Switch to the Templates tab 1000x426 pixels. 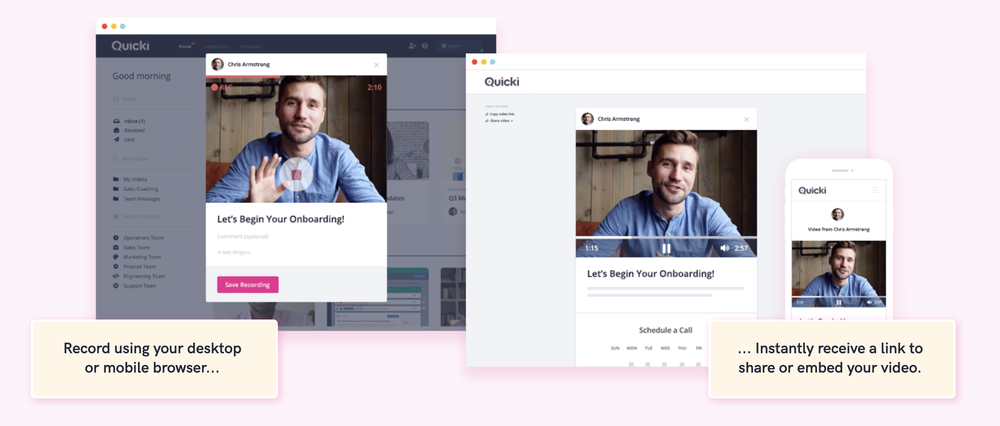tap(250, 47)
